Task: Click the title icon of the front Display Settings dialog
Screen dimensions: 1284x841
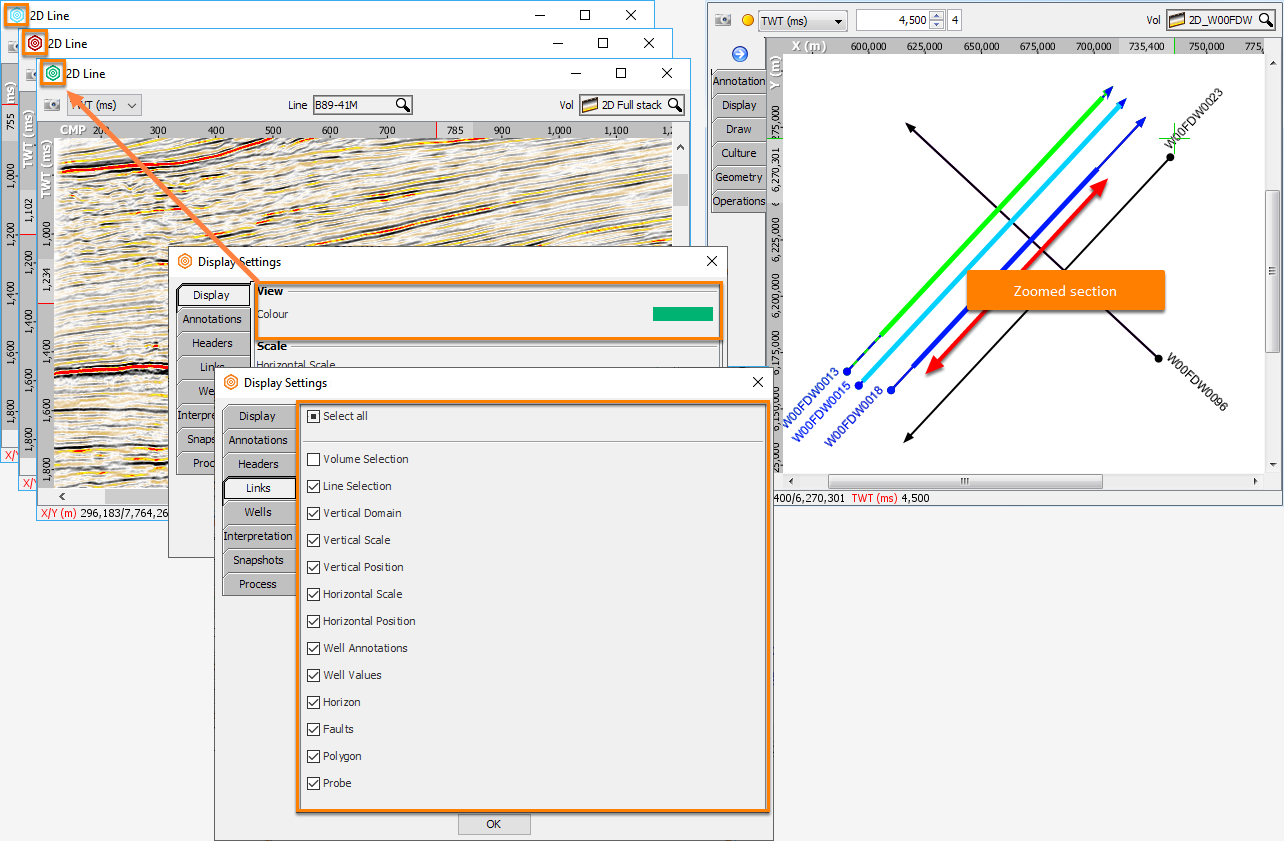Action: [230, 382]
